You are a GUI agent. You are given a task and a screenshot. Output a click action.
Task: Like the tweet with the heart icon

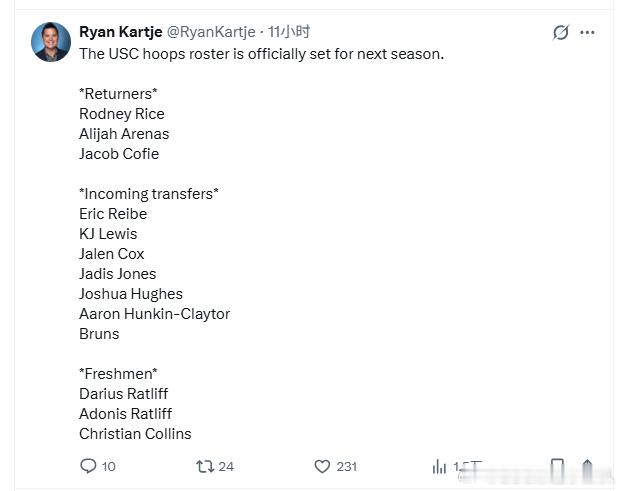pos(322,466)
